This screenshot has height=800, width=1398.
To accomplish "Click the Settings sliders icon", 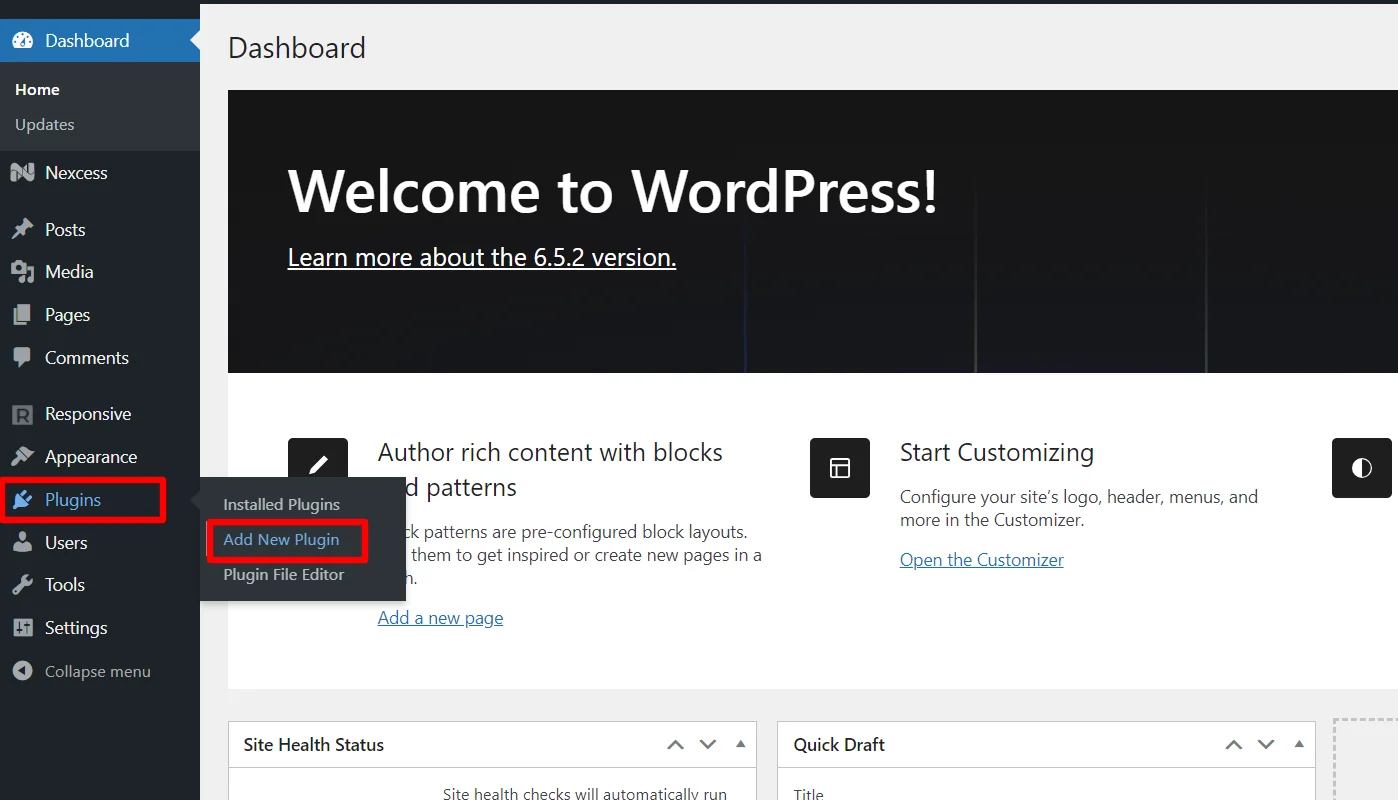I will 22,628.
